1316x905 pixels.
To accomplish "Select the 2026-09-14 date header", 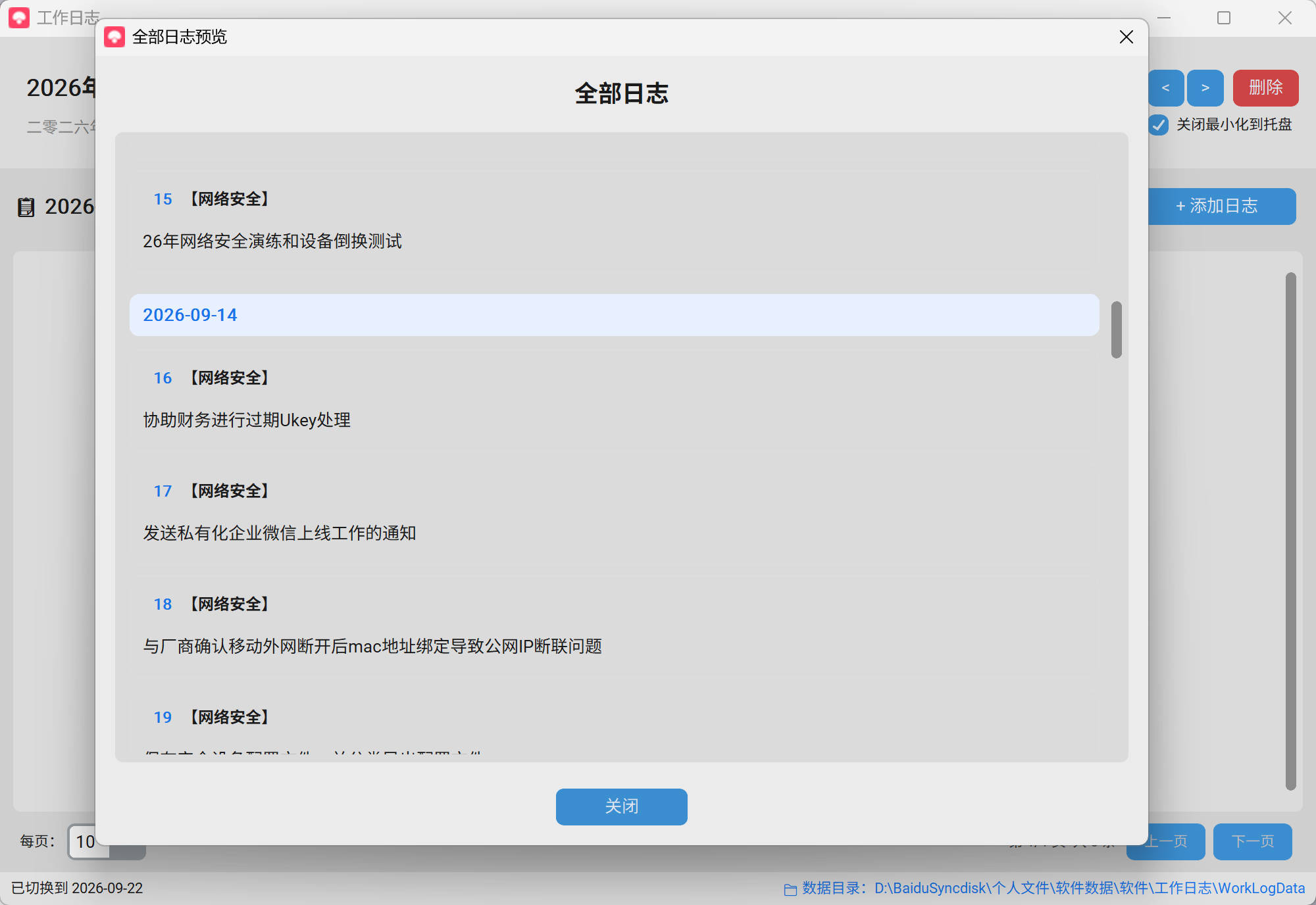I will (614, 315).
